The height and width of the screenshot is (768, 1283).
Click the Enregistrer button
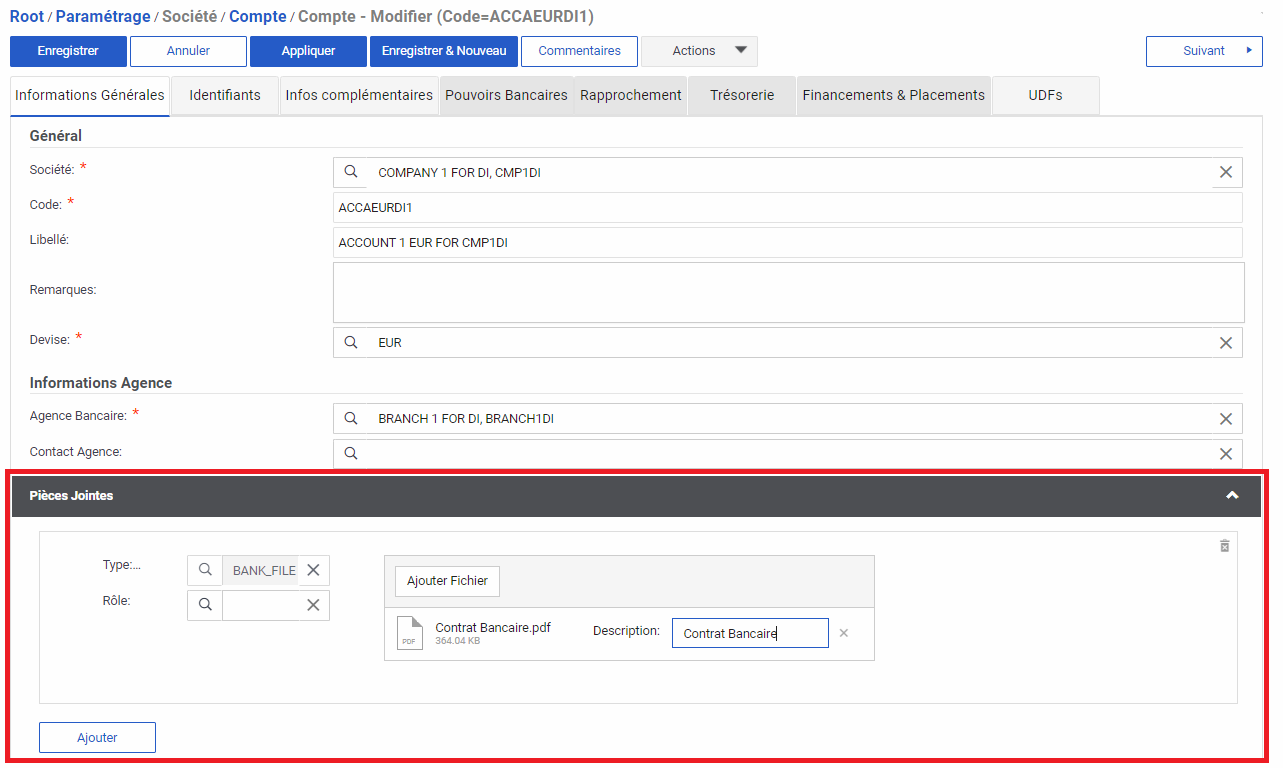(x=68, y=51)
